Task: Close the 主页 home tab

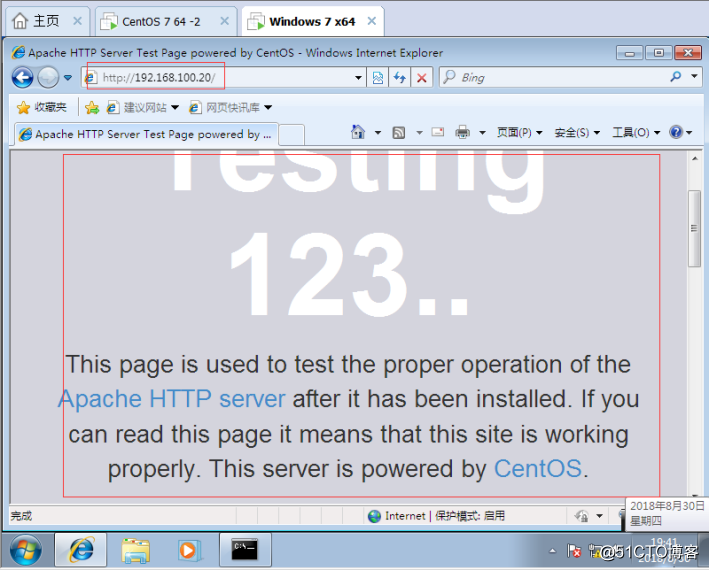Action: 77,21
